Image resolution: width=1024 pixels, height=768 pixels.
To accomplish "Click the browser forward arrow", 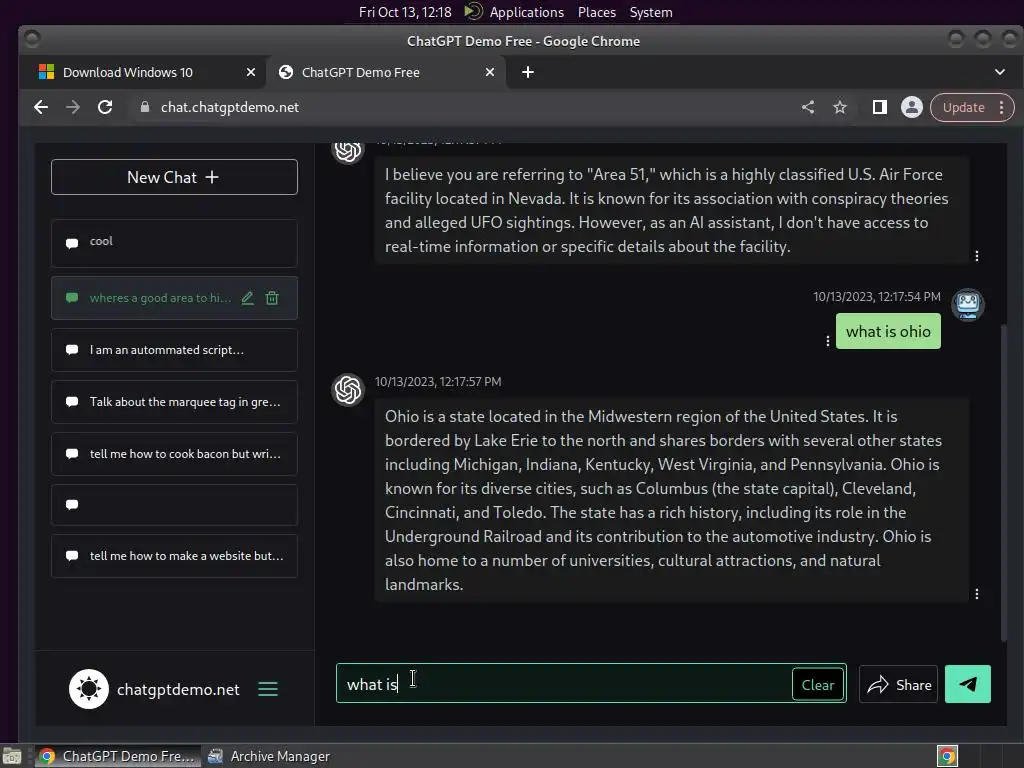I will 72,107.
